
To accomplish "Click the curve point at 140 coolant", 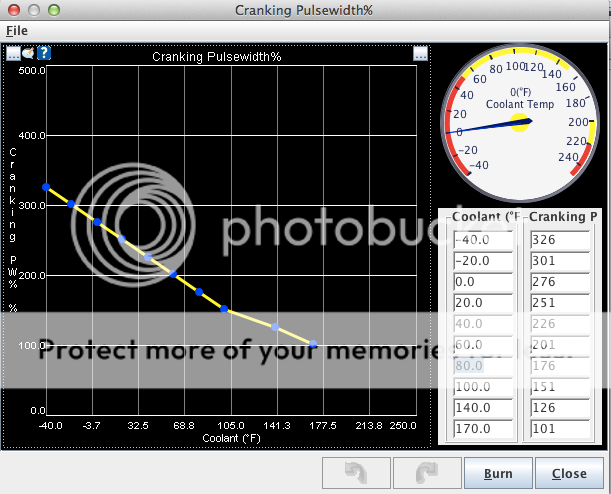I will [x=275, y=327].
